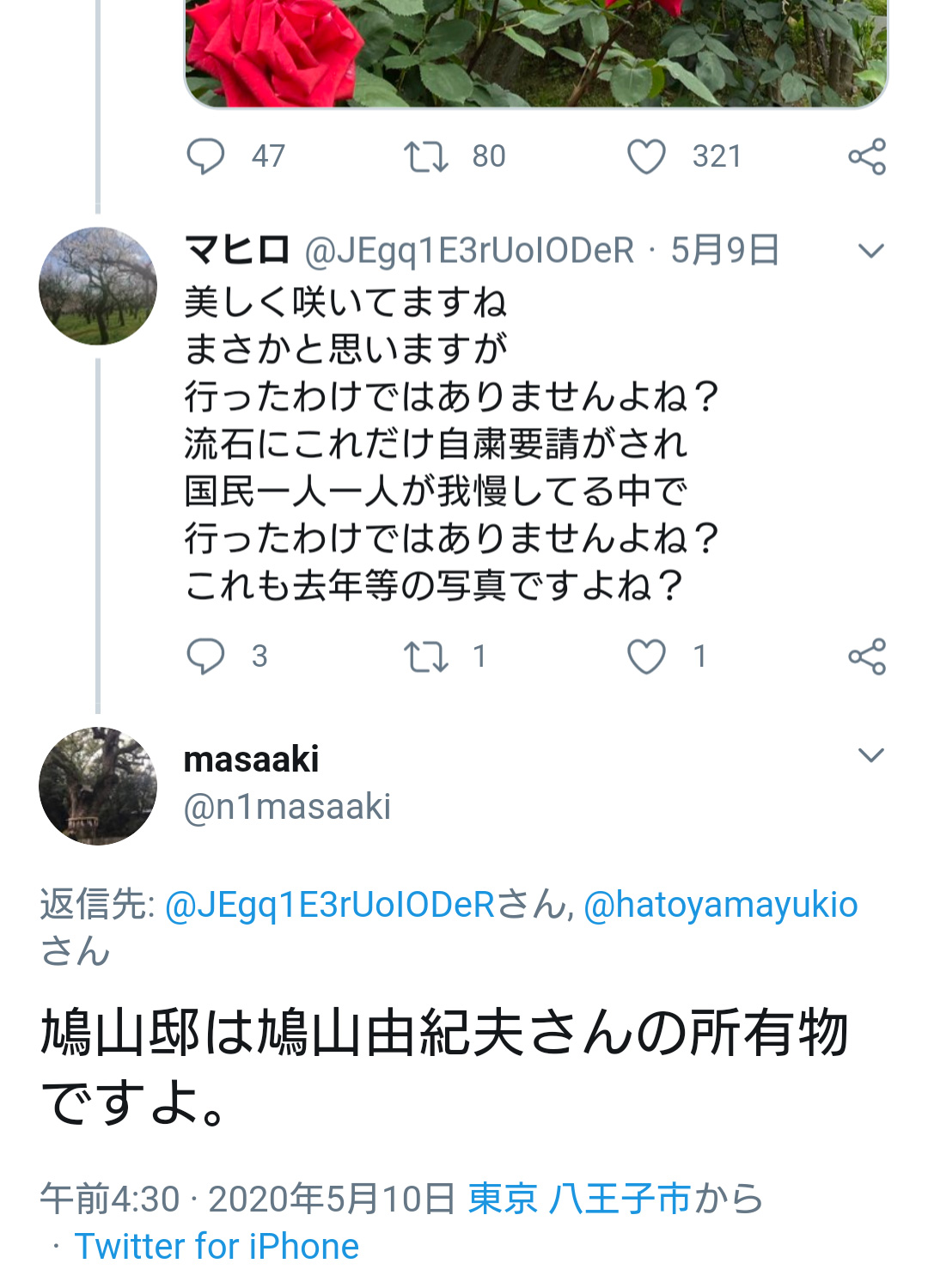Image resolution: width=928 pixels, height=1288 pixels.
Task: Retweet マヒロ's tweet
Action: (426, 656)
